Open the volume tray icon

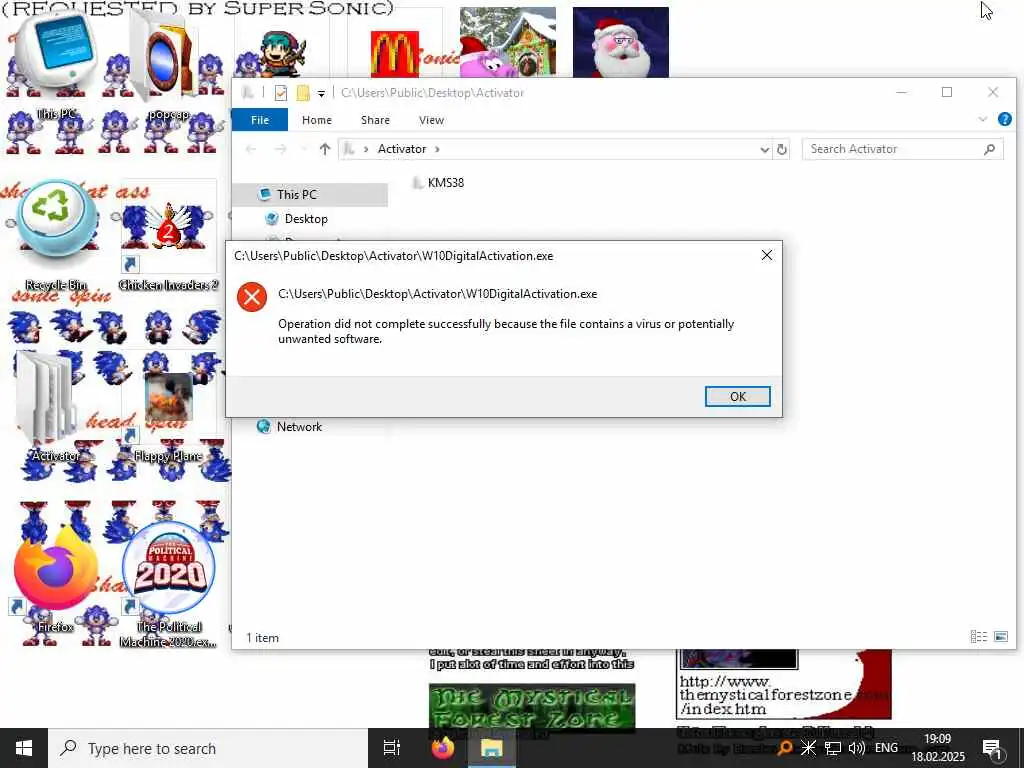(856, 748)
